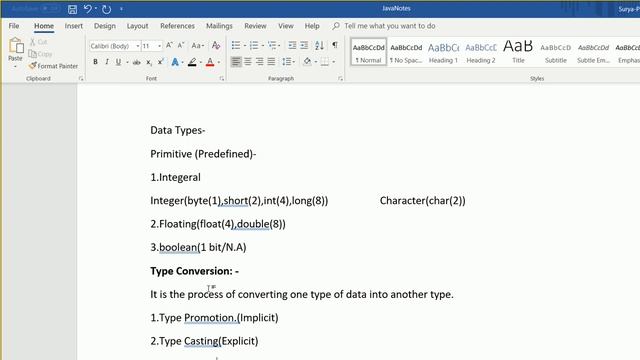640x360 pixels.
Task: Center the text
Action: (248, 62)
